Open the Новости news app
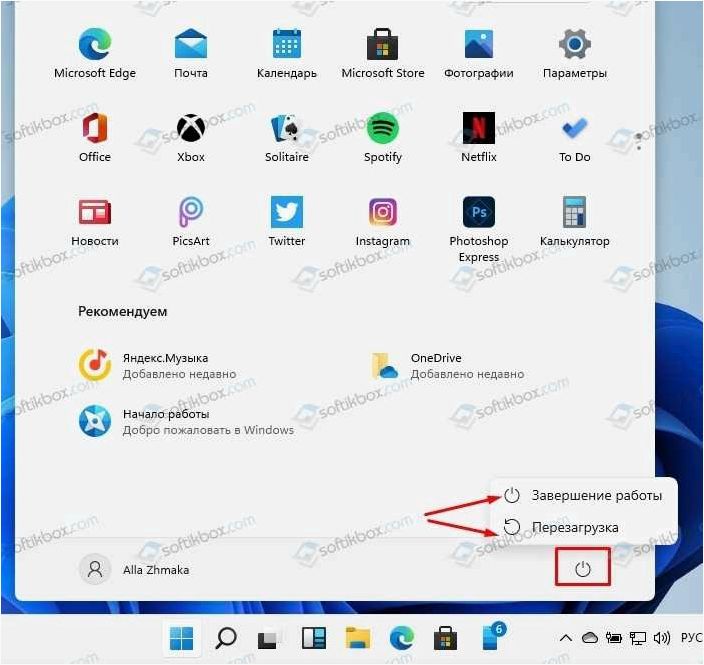The image size is (704, 665). coord(95,221)
